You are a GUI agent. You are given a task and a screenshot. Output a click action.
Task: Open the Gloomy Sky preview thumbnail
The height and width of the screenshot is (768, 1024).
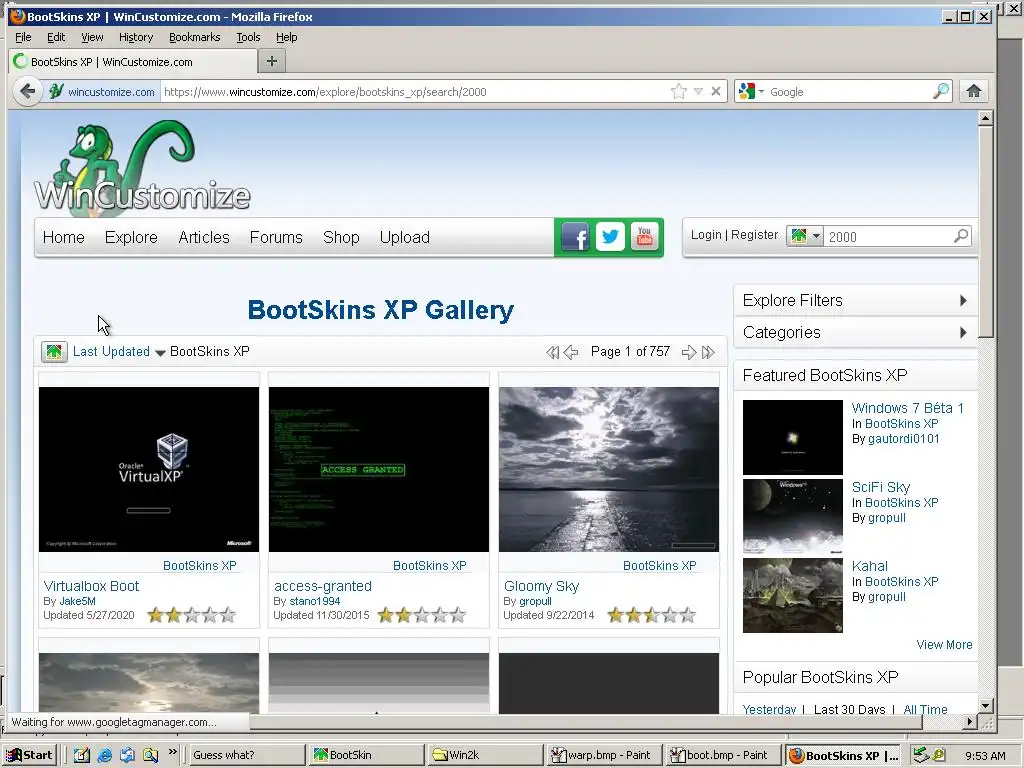609,470
